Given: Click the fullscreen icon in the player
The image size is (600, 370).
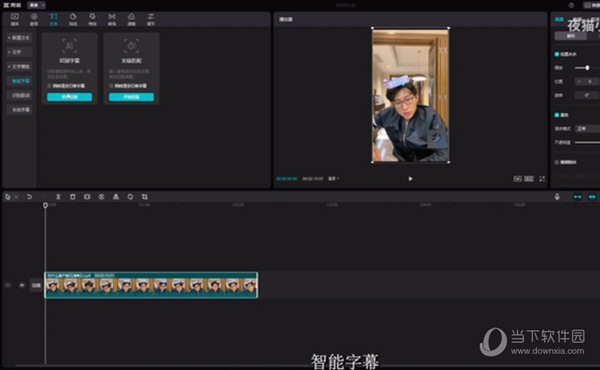Looking at the screenshot, I should (x=542, y=179).
